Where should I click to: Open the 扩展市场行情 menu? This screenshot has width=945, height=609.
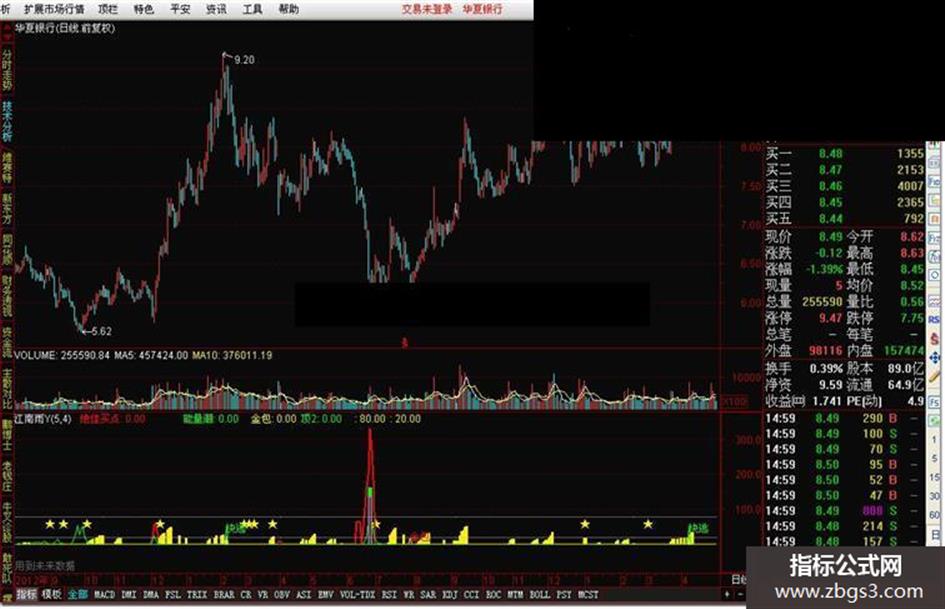[54, 9]
